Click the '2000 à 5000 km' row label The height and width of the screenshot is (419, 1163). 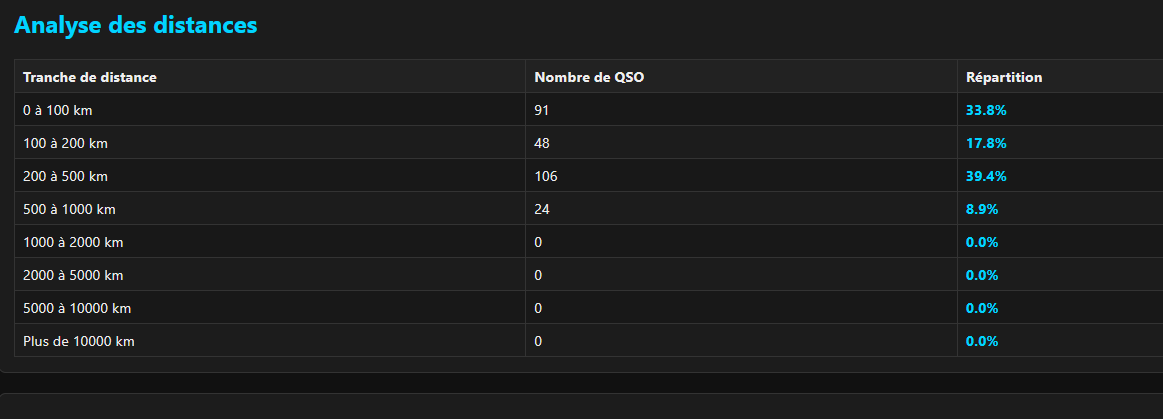(73, 275)
